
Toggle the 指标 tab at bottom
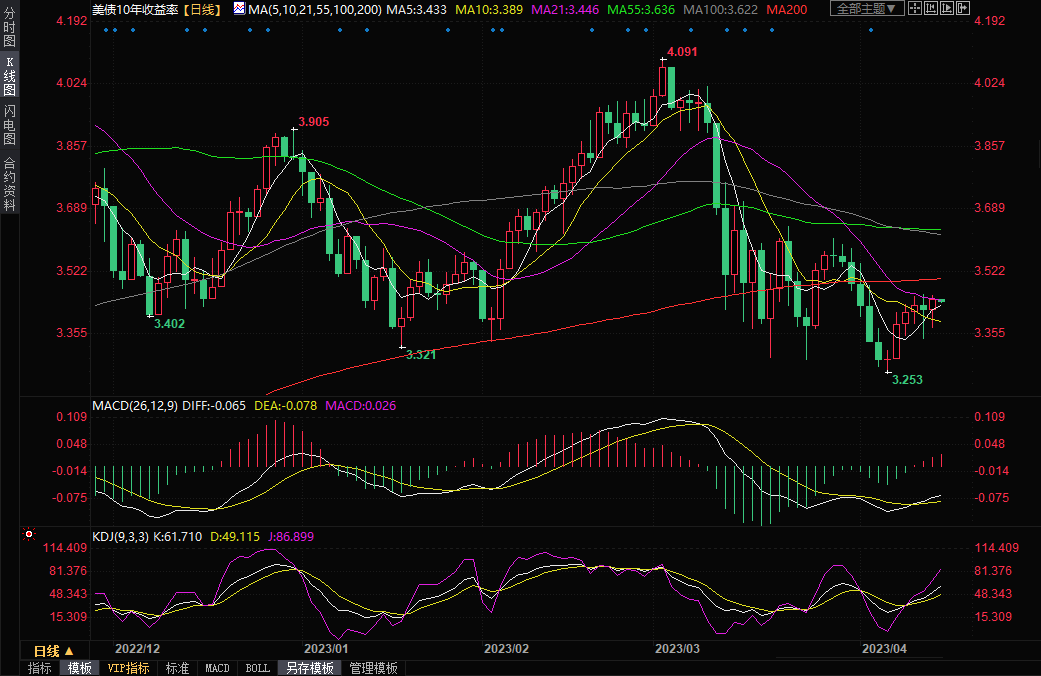click(40, 668)
